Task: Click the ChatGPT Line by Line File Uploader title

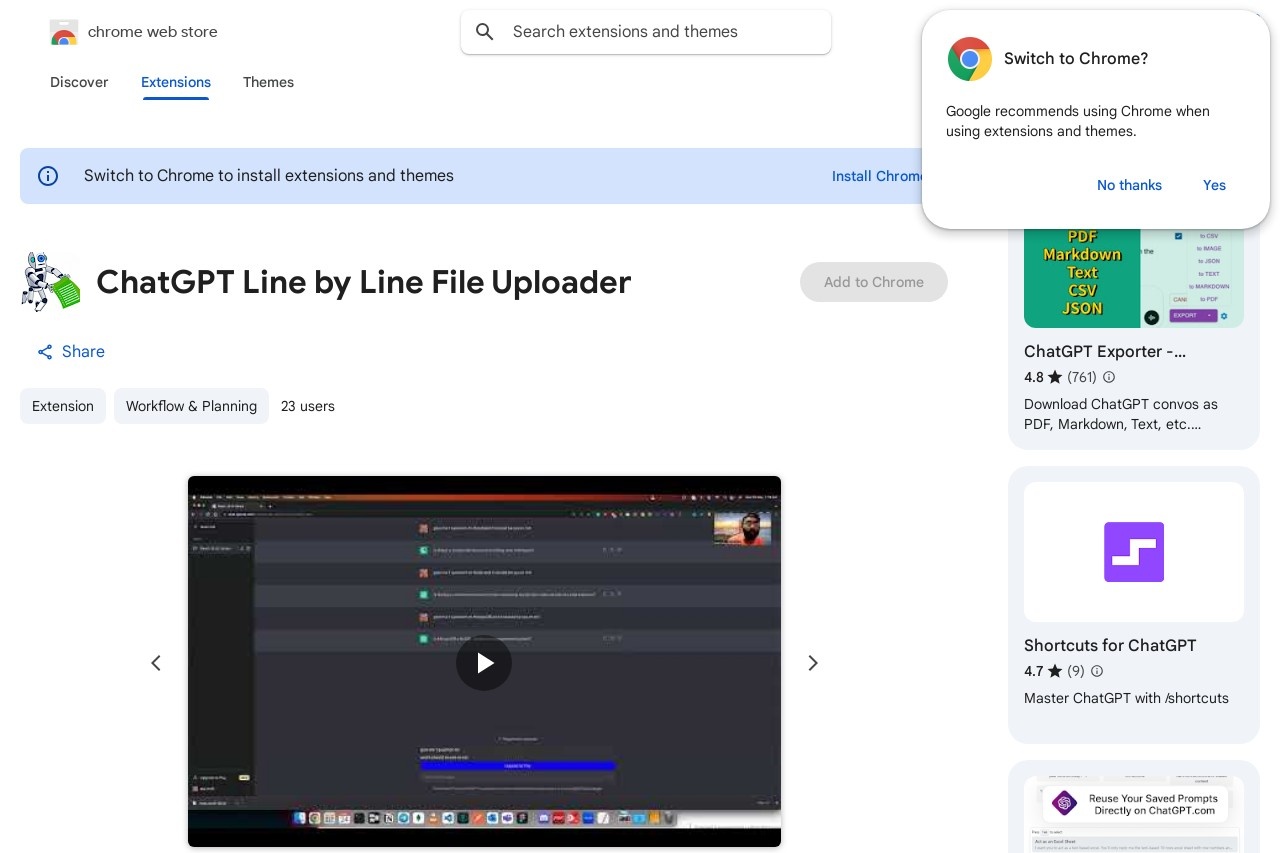Action: coord(364,282)
